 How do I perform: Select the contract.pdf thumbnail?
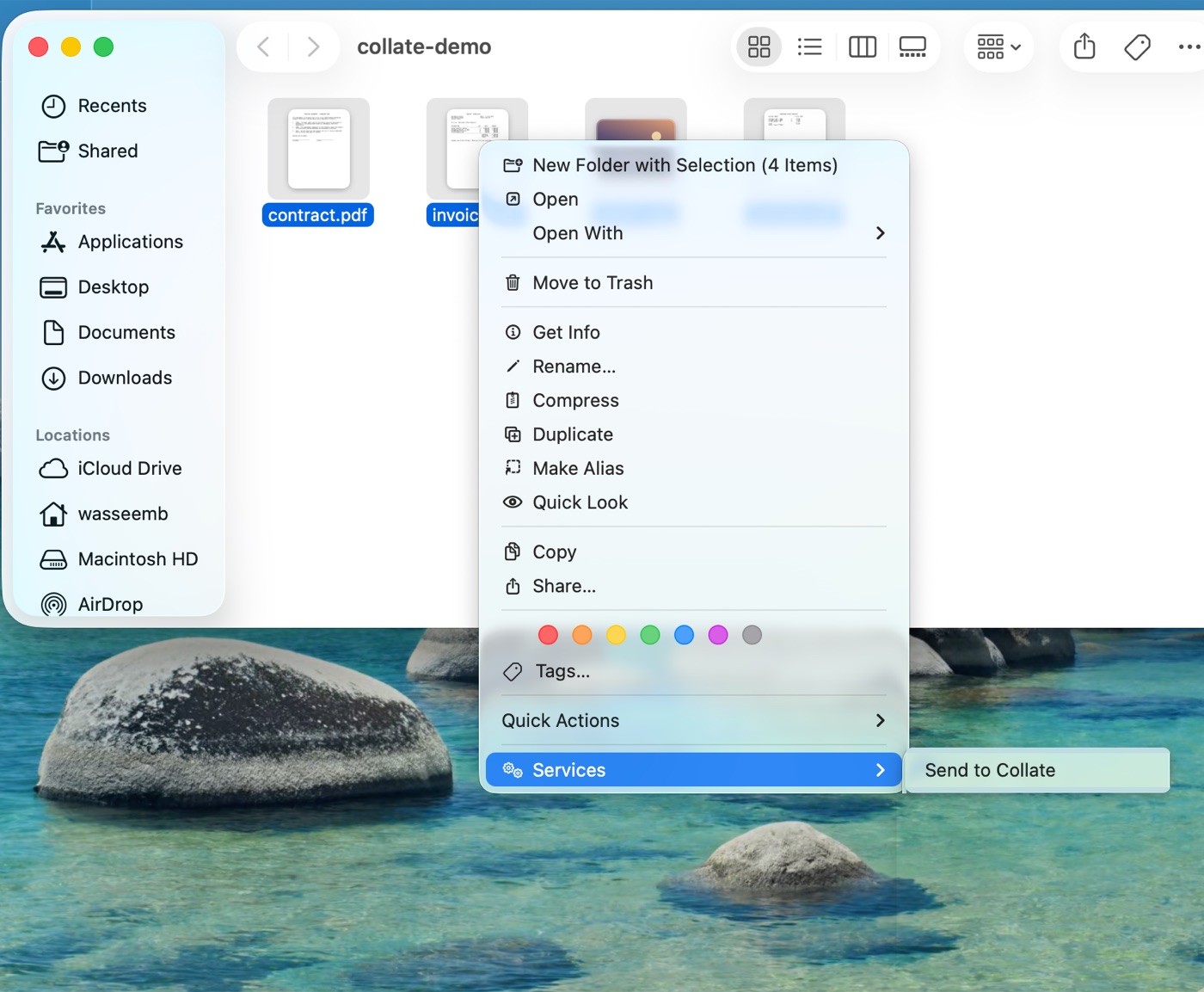coord(318,149)
